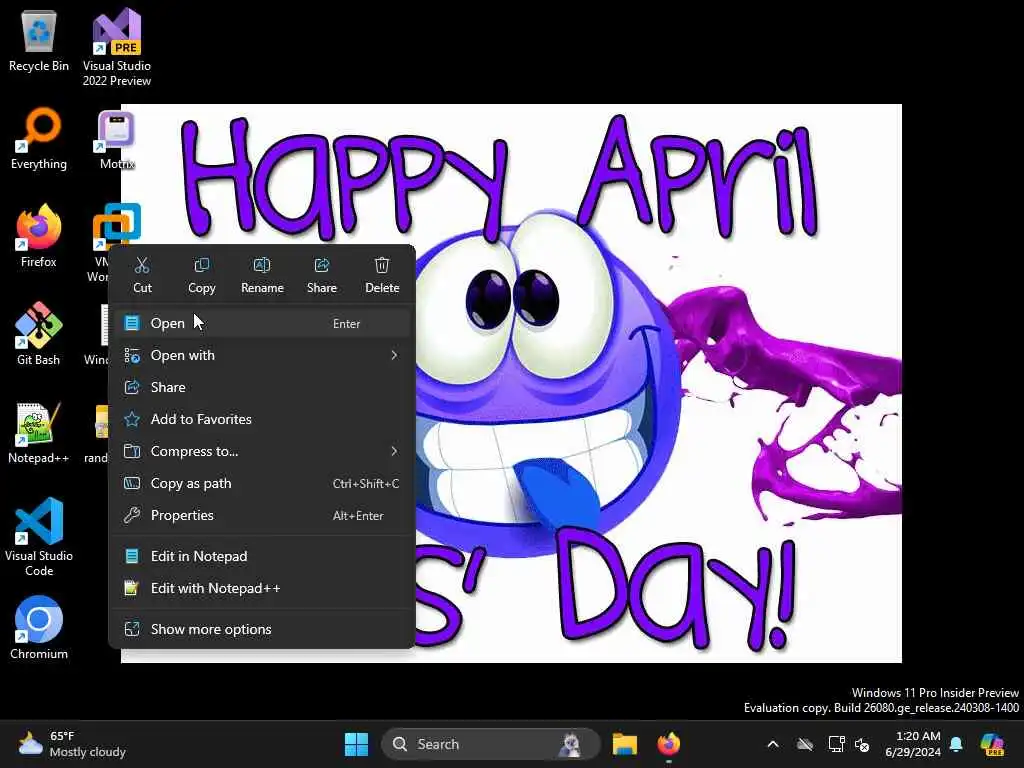The image size is (1024, 768).
Task: Choose Edit in Notepad
Action: [262, 556]
